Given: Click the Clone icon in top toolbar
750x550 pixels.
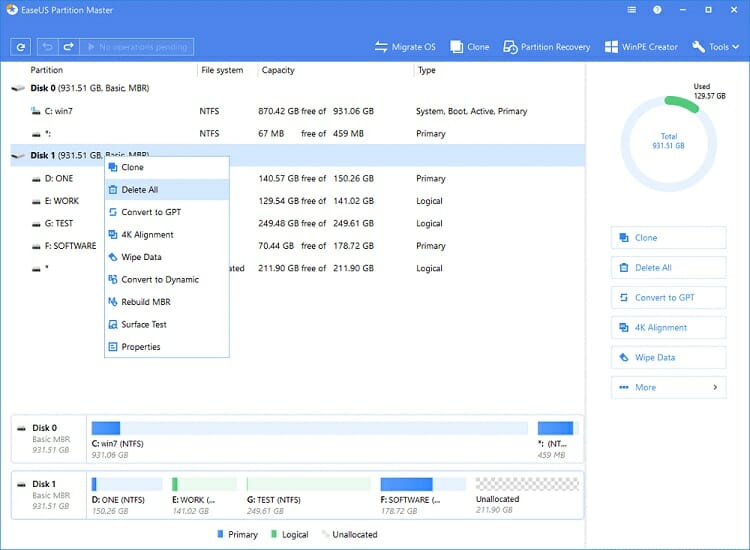Looking at the screenshot, I should [x=470, y=47].
